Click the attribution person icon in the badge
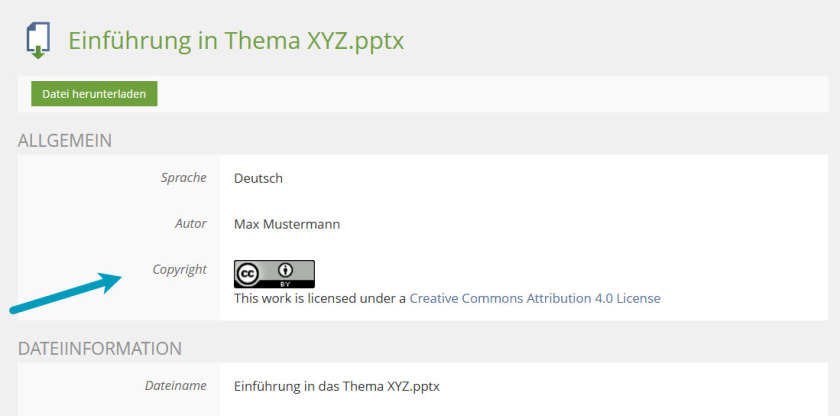 (x=287, y=270)
